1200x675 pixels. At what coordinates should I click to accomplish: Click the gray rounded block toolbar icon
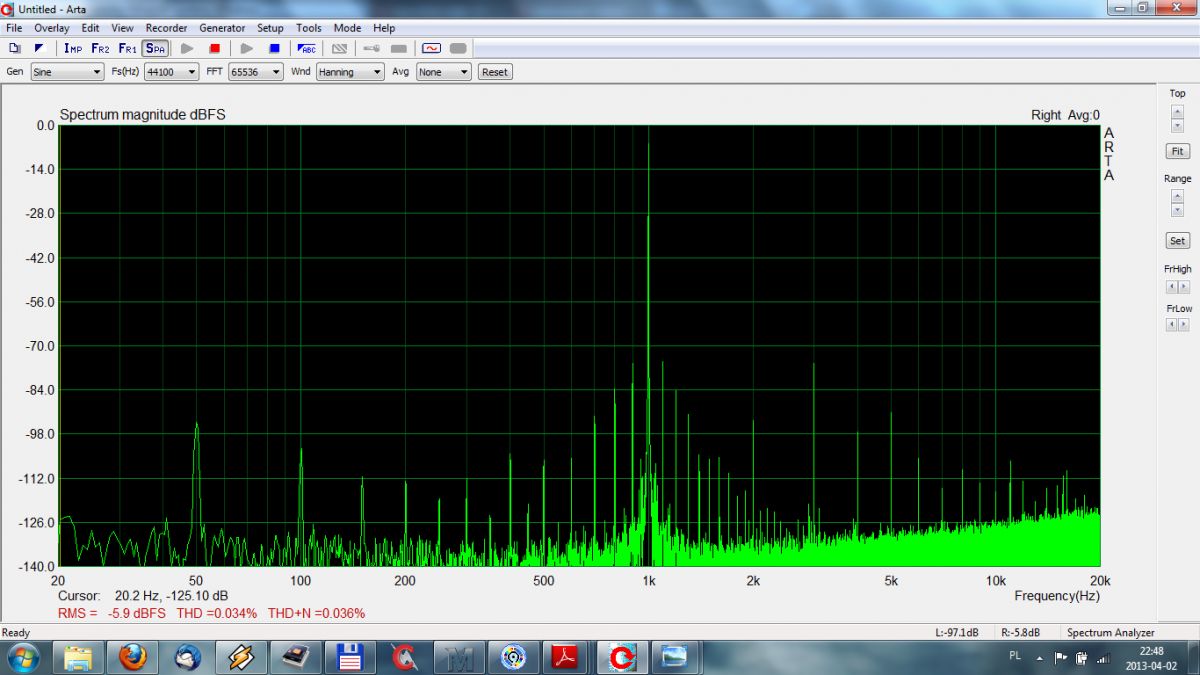(458, 48)
